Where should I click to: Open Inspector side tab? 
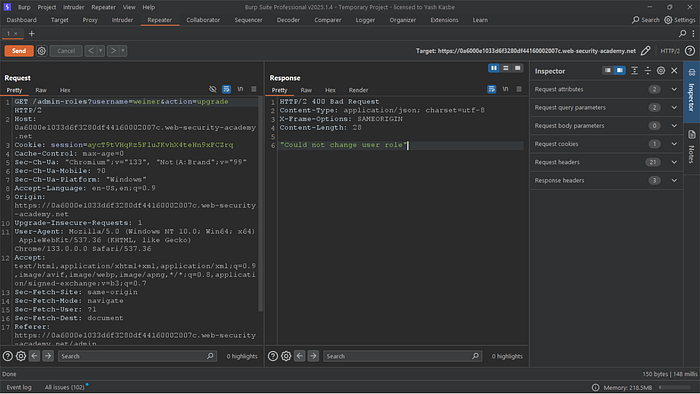point(692,92)
